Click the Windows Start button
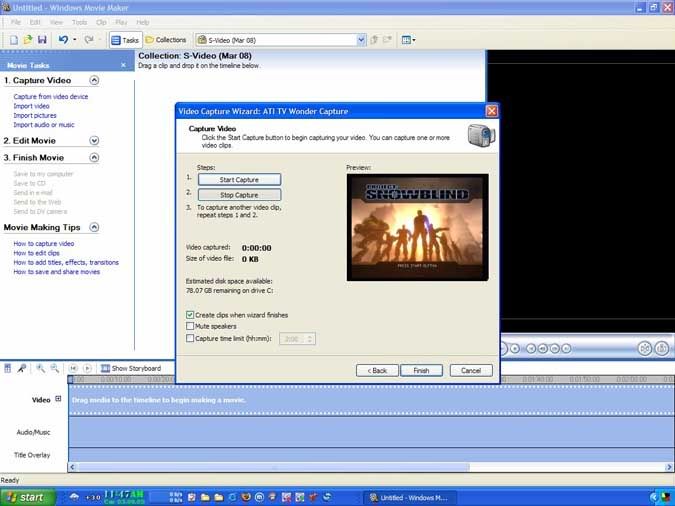Viewport: 675px width, 506px height. point(26,497)
